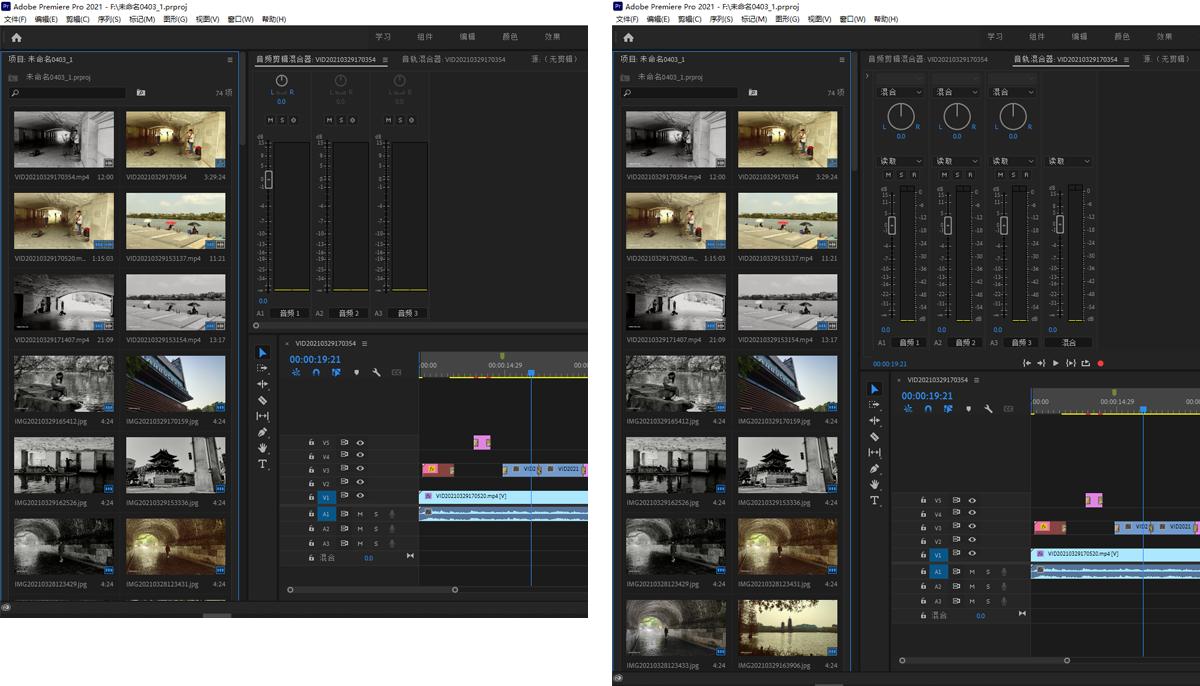This screenshot has width=1200, height=686.
Task: Expand effects section arrow in track mixer
Action: (867, 76)
